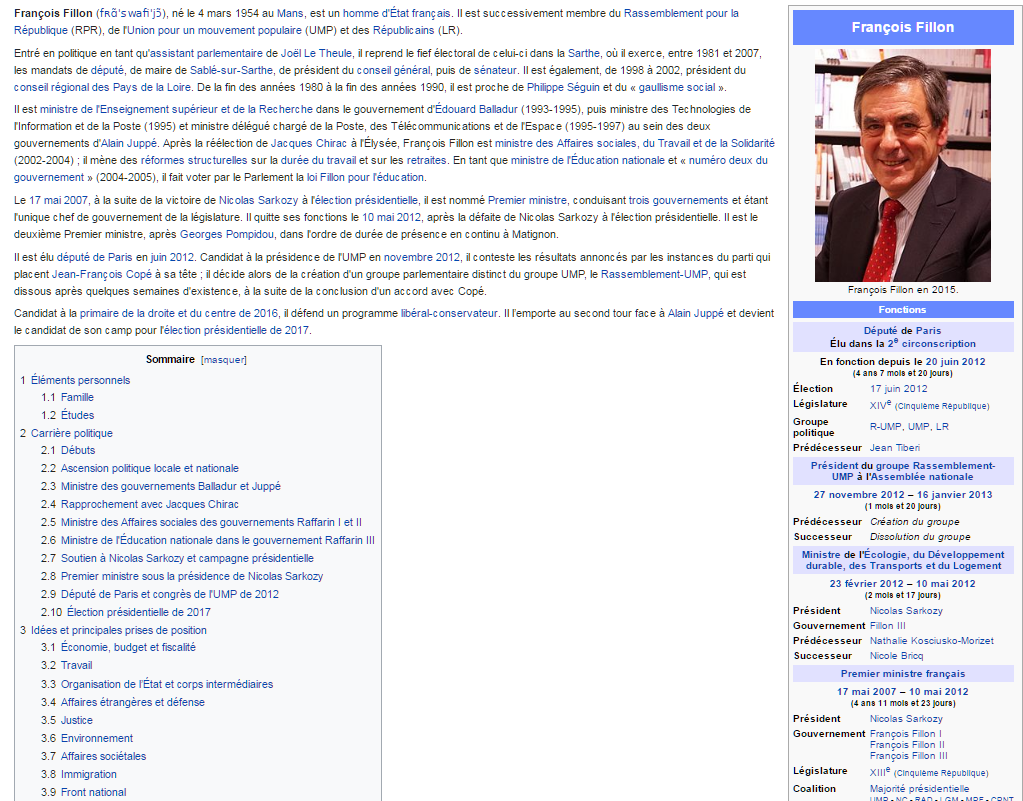This screenshot has height=801, width=1023.
Task: Go to section 3.6 Environnement
Action: tap(97, 738)
